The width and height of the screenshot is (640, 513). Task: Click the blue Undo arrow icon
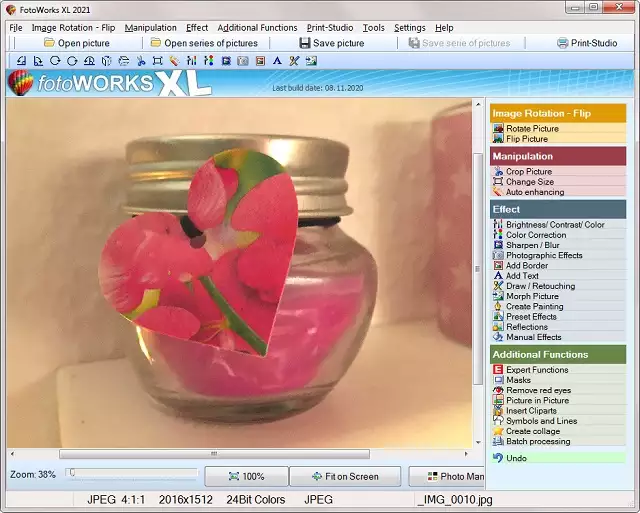[498, 458]
